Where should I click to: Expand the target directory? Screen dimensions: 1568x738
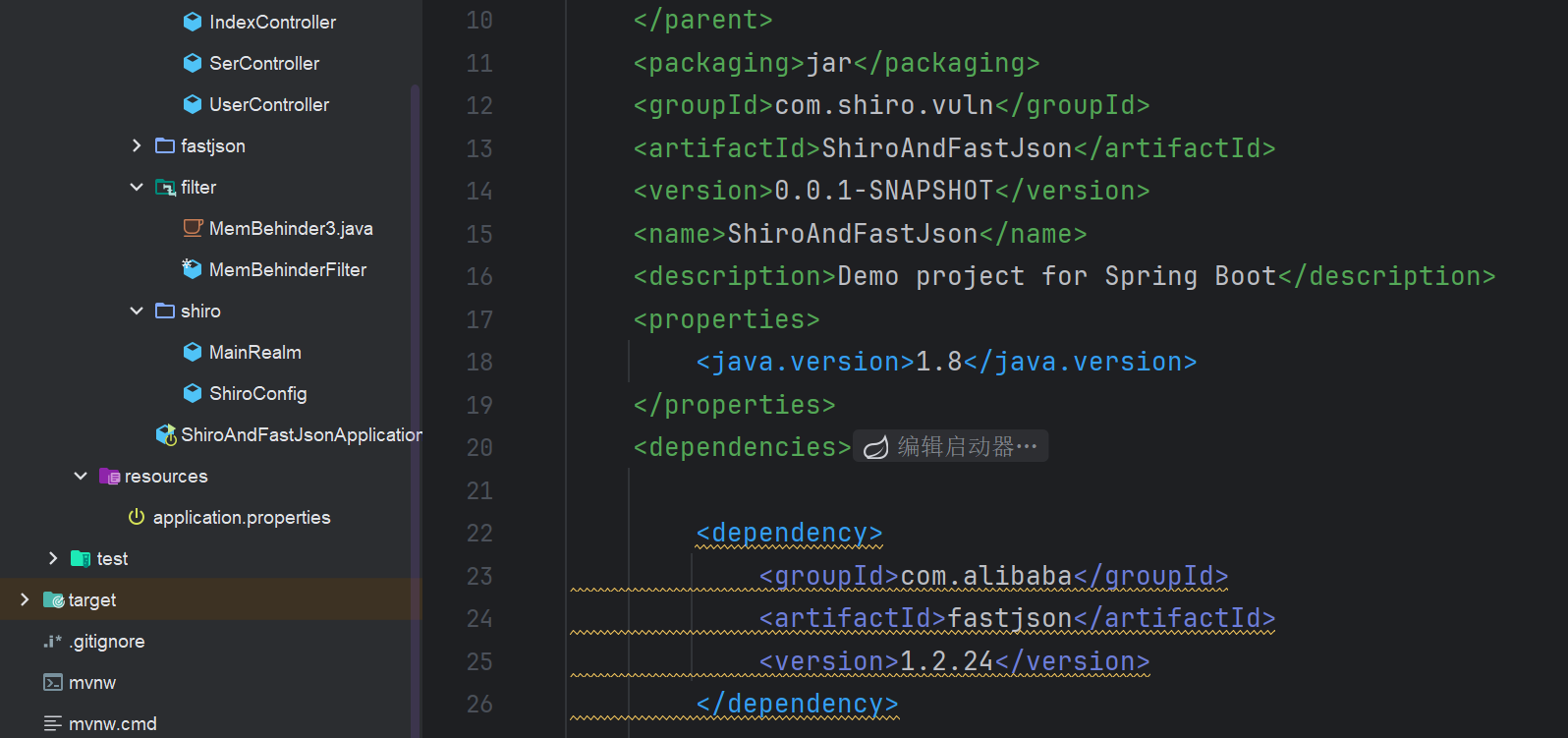click(25, 599)
